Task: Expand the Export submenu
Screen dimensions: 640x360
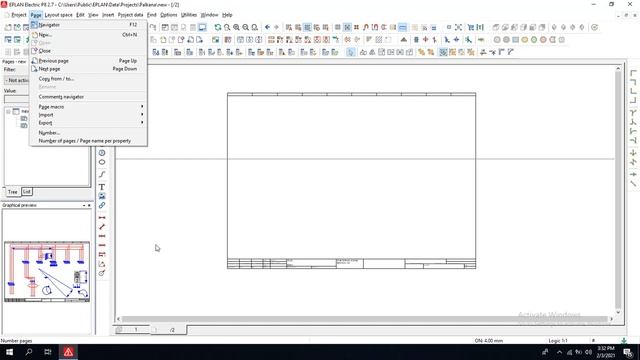Action: 88,123
